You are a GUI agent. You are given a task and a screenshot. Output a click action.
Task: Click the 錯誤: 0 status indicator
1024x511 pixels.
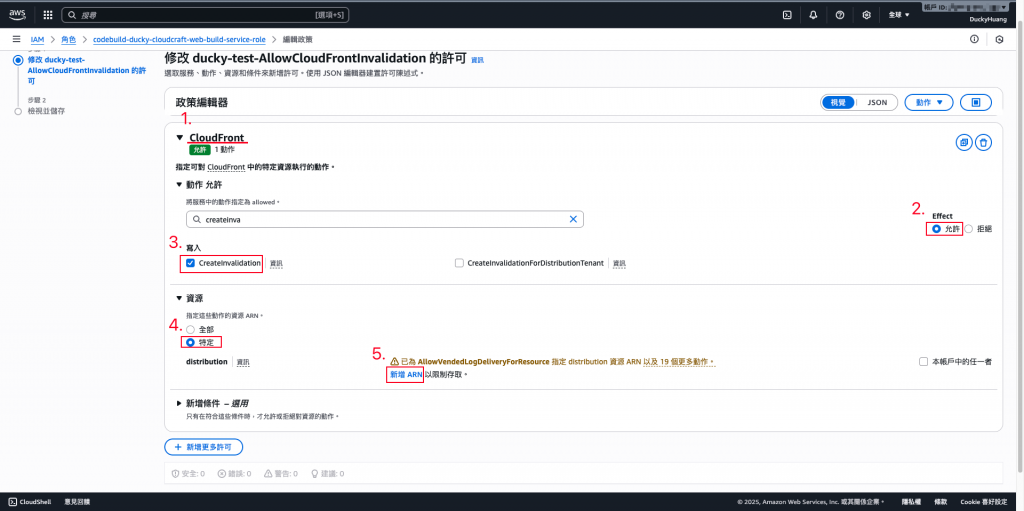click(x=234, y=473)
